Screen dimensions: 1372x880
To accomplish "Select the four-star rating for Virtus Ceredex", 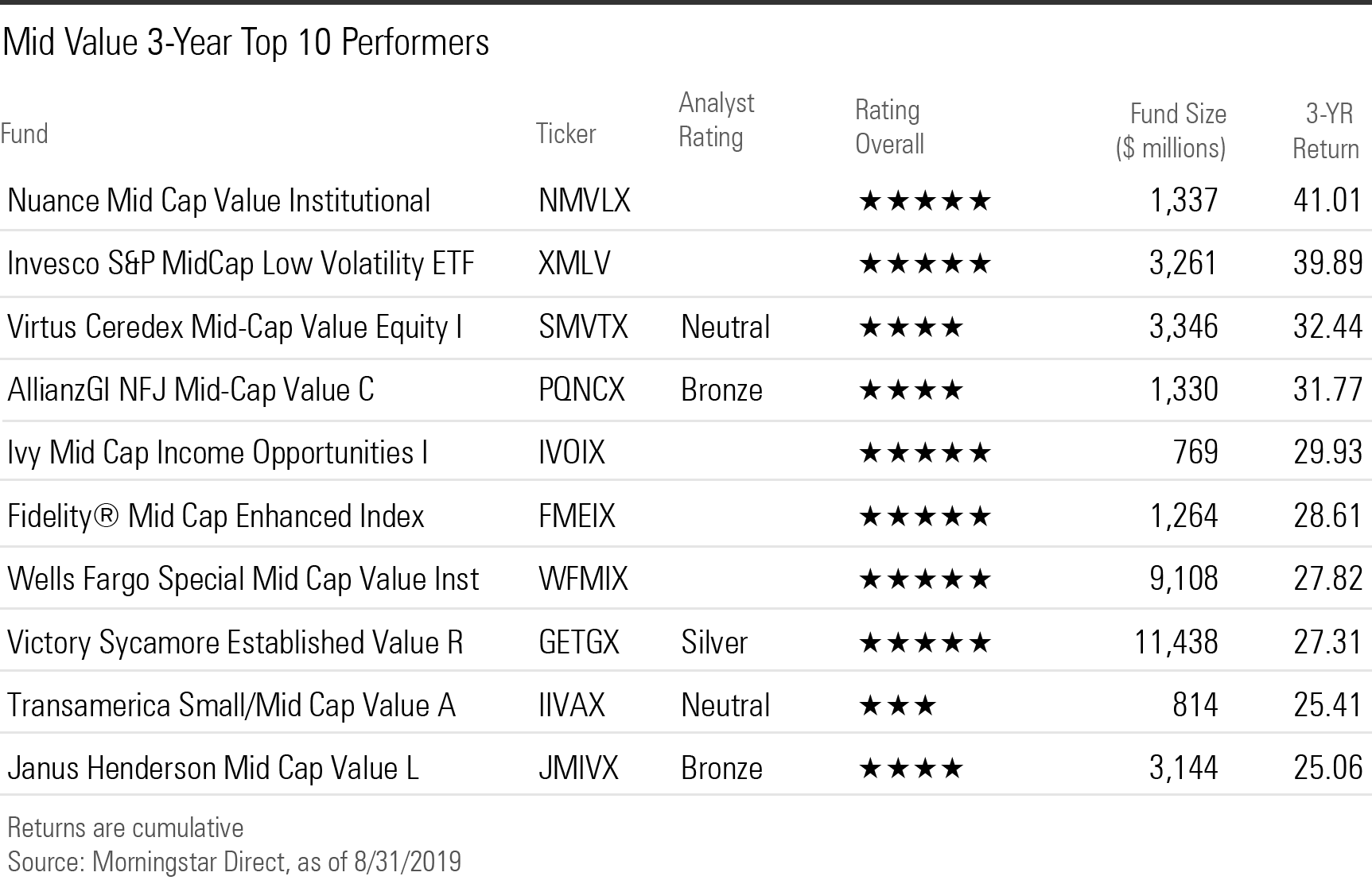I will 911,327.
